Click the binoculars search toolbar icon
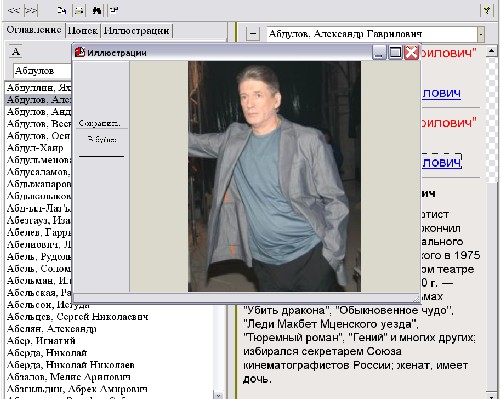Viewport: 500px width, 399px height. click(97, 10)
